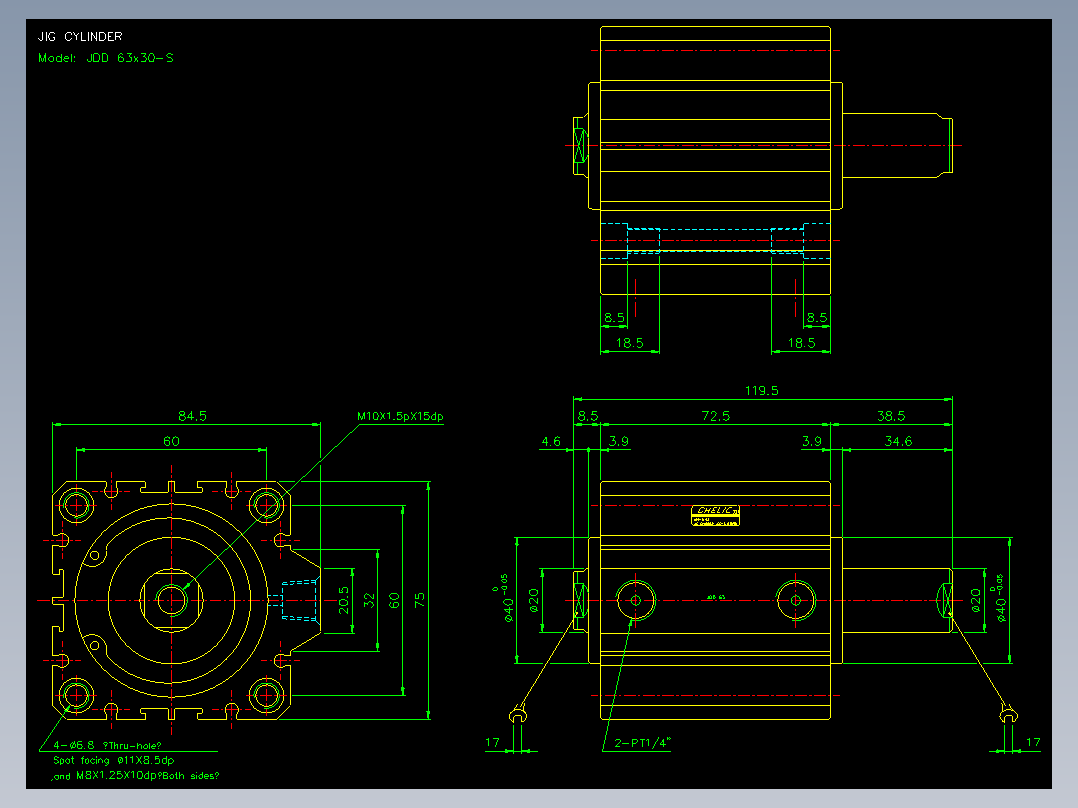Screen dimensions: 1078x808
Task: Click the CHELIC nameplate on the cylinder body
Action: [716, 516]
